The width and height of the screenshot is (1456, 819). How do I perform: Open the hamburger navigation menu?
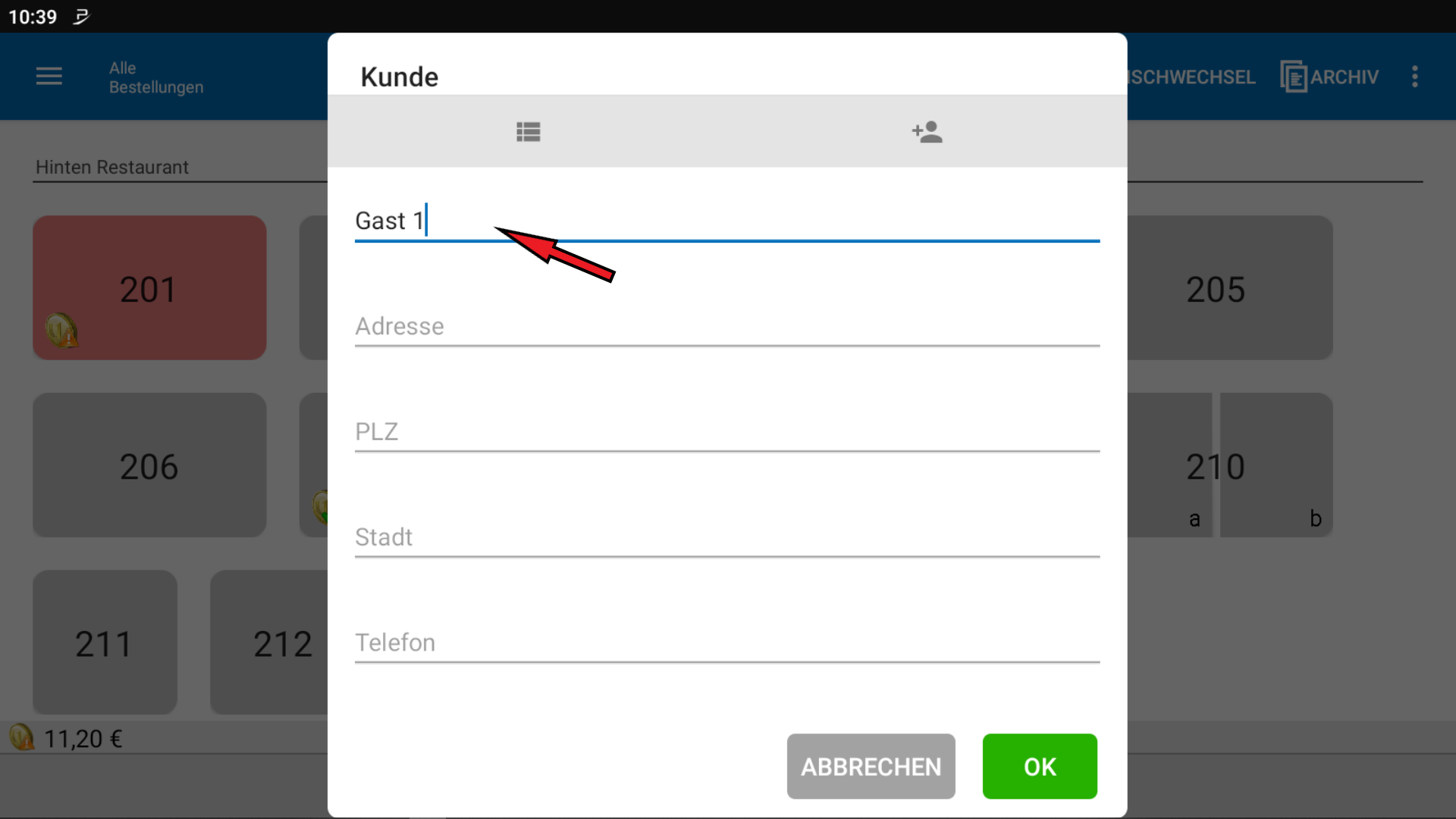tap(49, 77)
